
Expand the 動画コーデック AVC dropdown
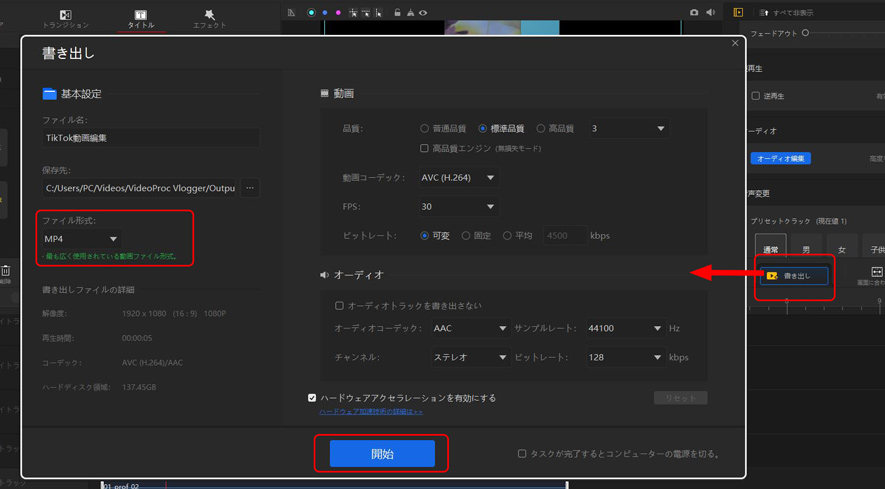458,178
